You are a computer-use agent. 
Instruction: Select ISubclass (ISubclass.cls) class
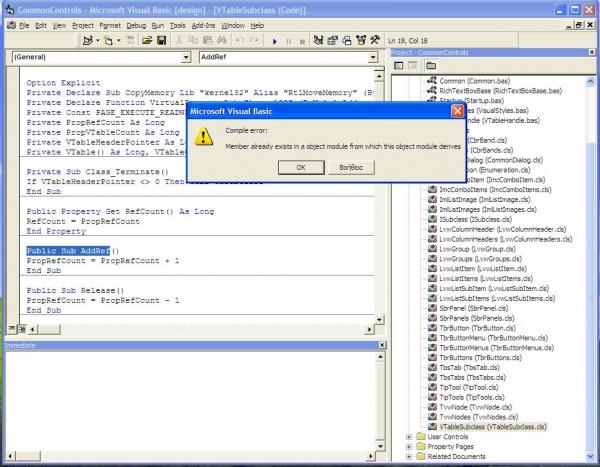475,219
